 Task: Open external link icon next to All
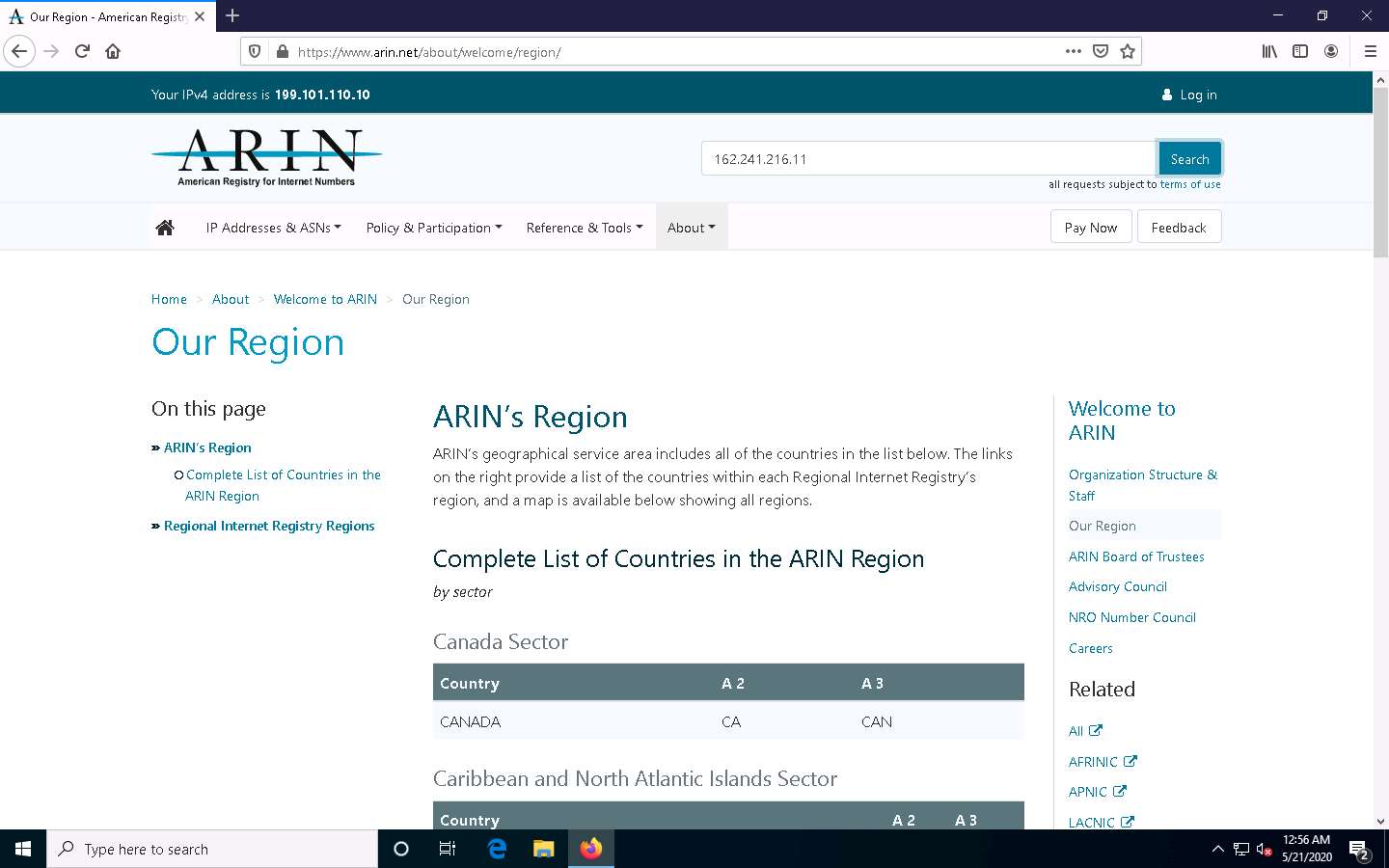(x=1096, y=730)
